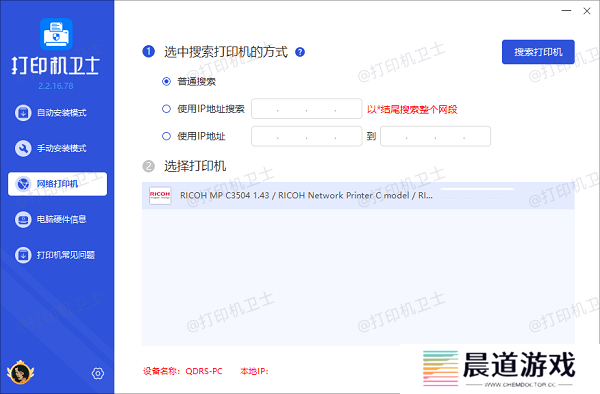Open 手动安装模式 in the sidebar

[51, 148]
